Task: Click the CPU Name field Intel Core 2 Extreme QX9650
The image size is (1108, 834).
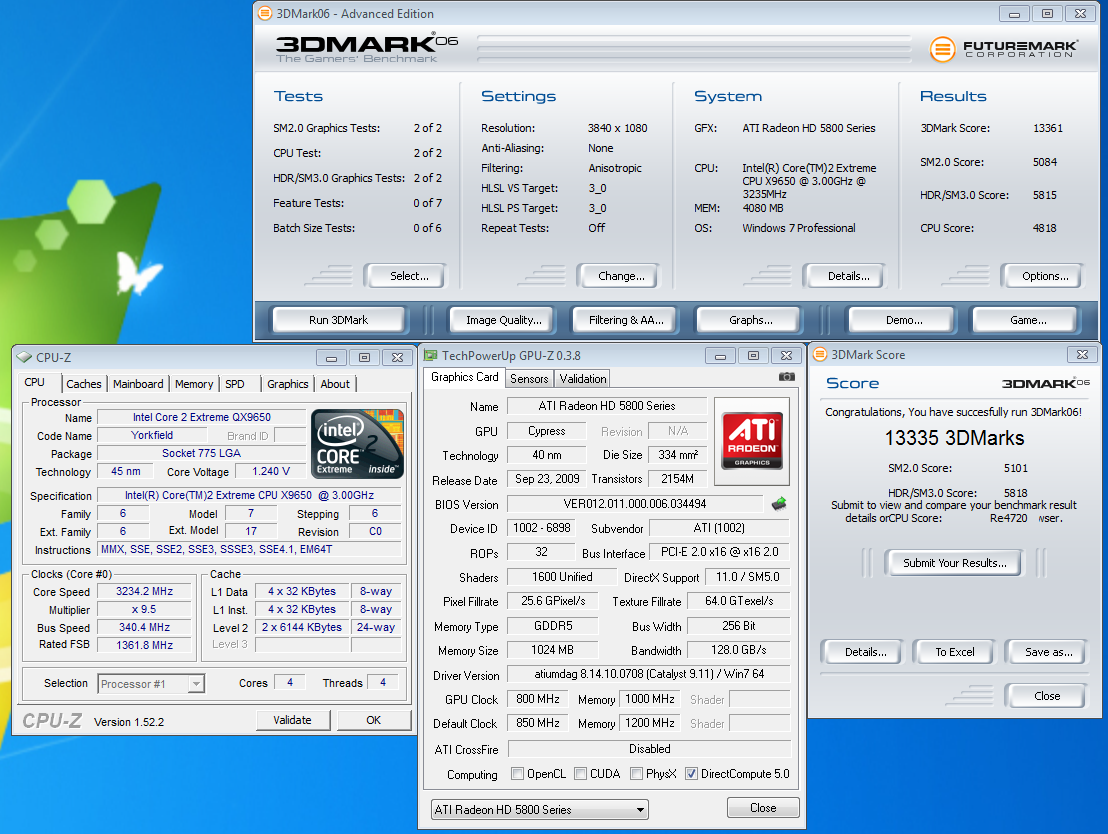Action: tap(201, 418)
